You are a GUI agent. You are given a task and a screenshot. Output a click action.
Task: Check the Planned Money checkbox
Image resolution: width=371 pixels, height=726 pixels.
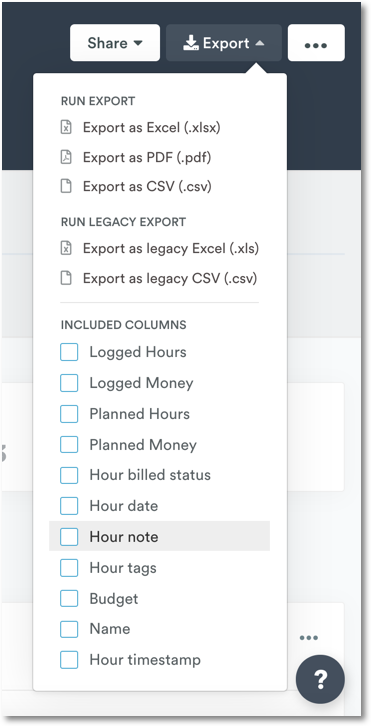[x=69, y=444]
